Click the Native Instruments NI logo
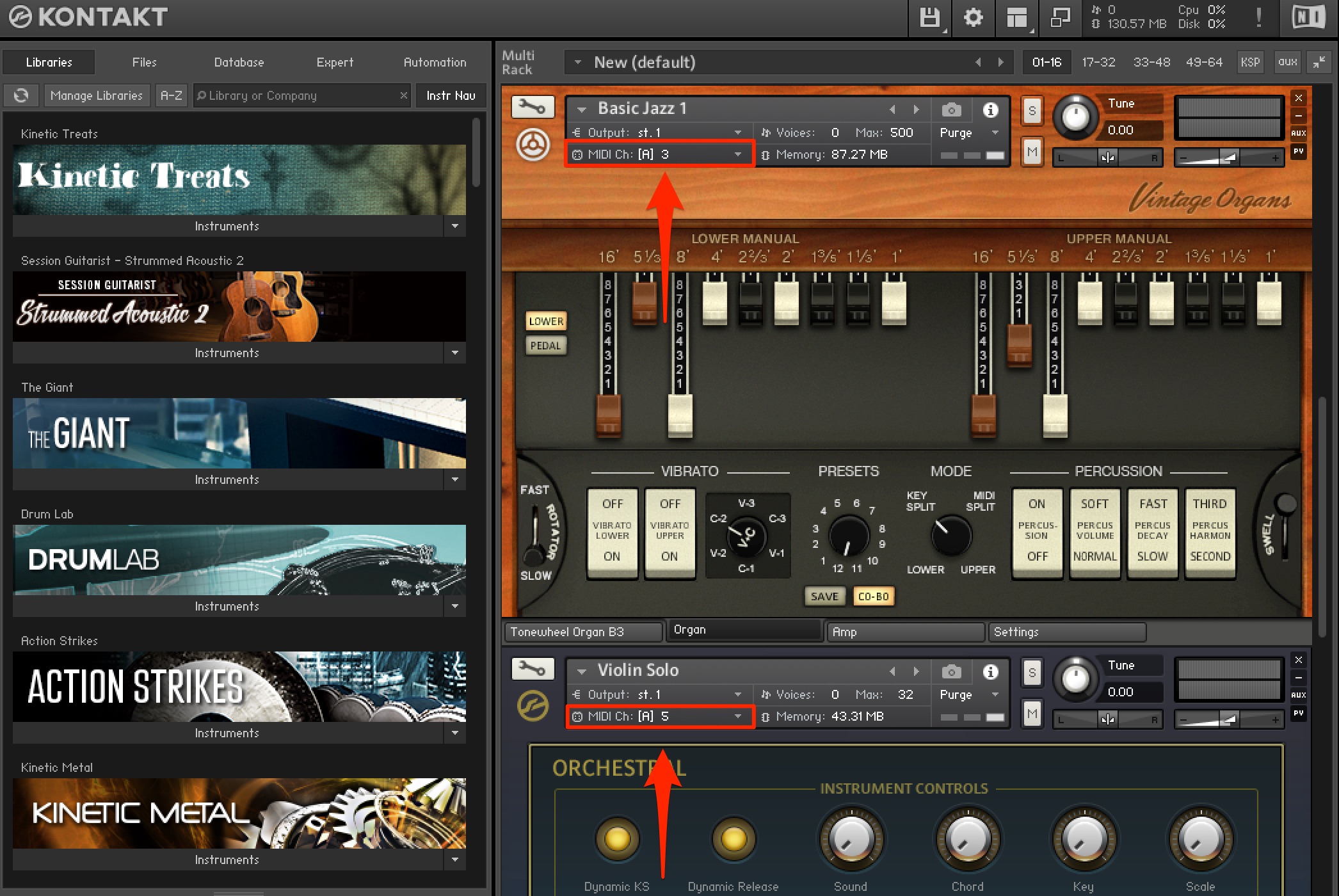 click(x=1308, y=17)
